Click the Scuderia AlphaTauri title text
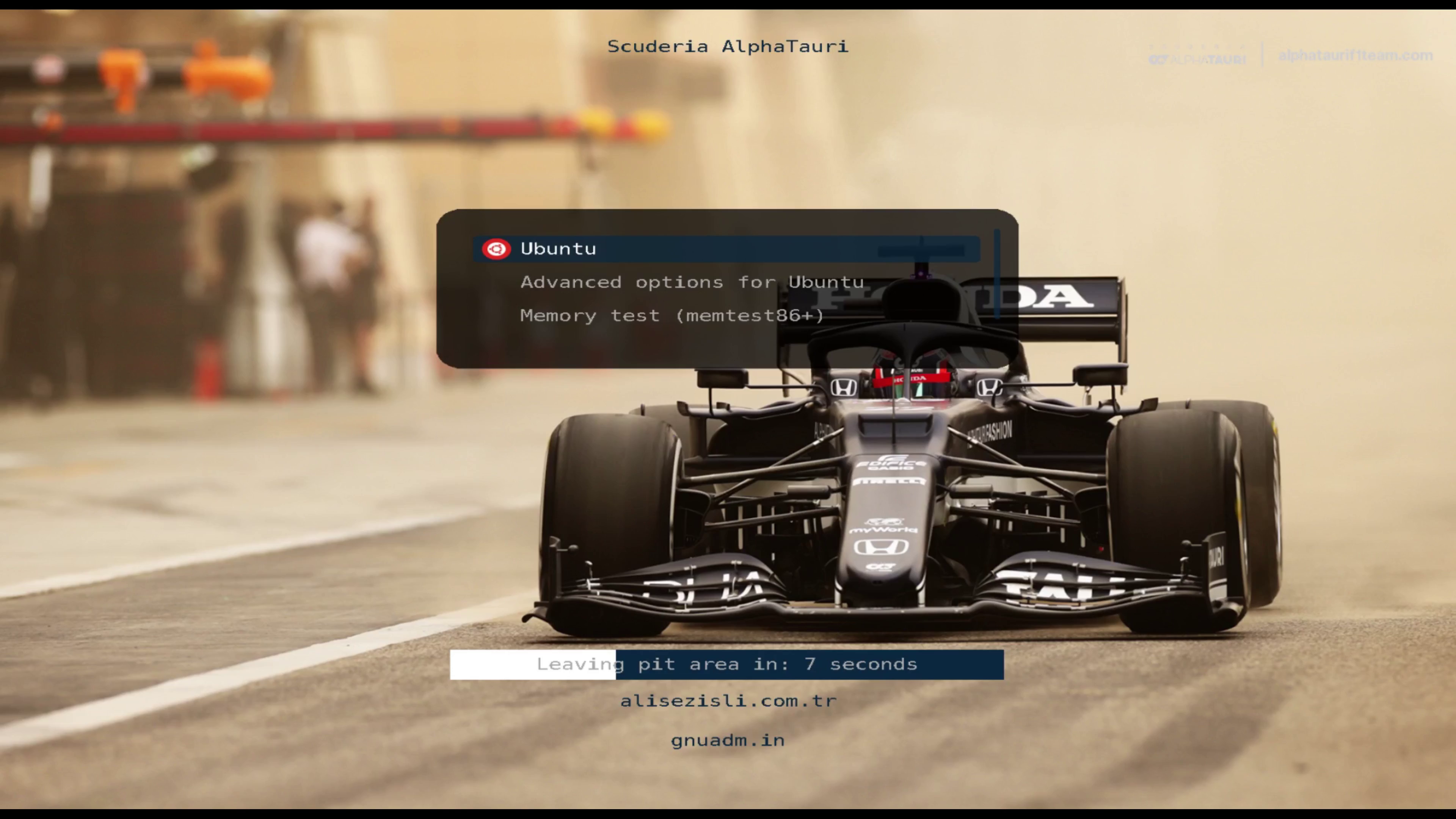1456x819 pixels. (x=728, y=46)
